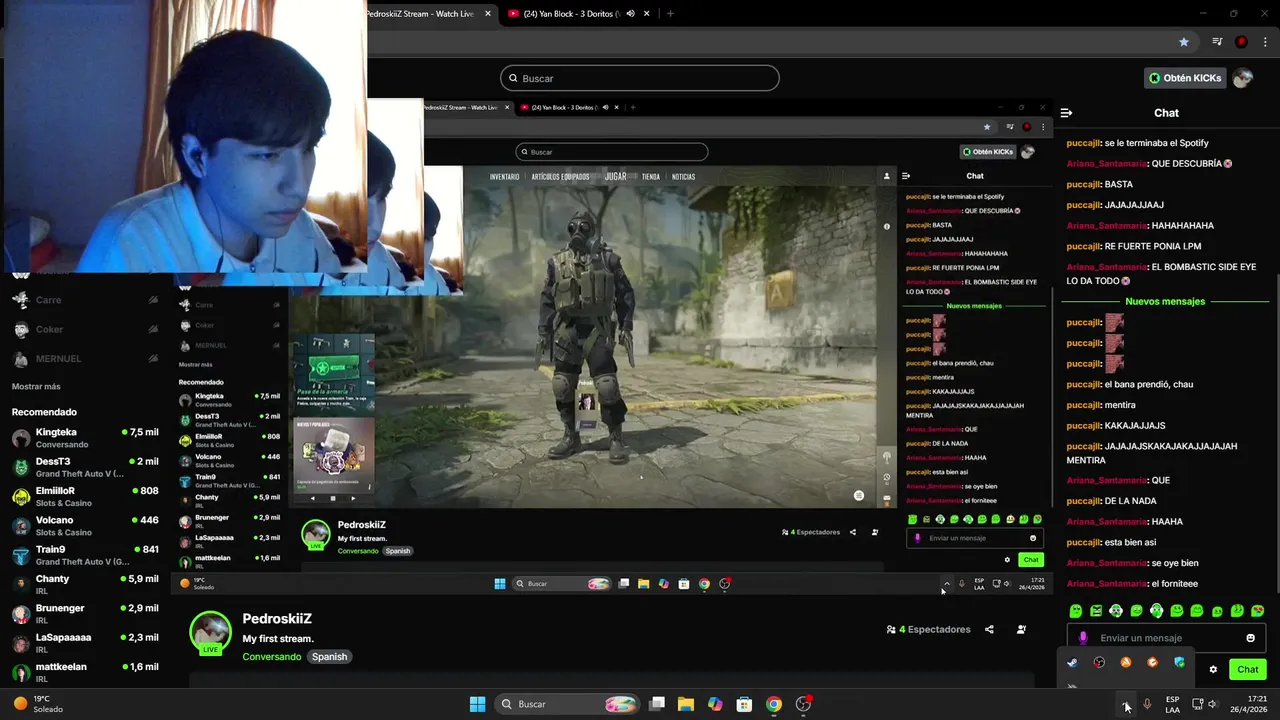This screenshot has width=1280, height=720.
Task: Click Obtén KICKs button
Action: 1185,78
